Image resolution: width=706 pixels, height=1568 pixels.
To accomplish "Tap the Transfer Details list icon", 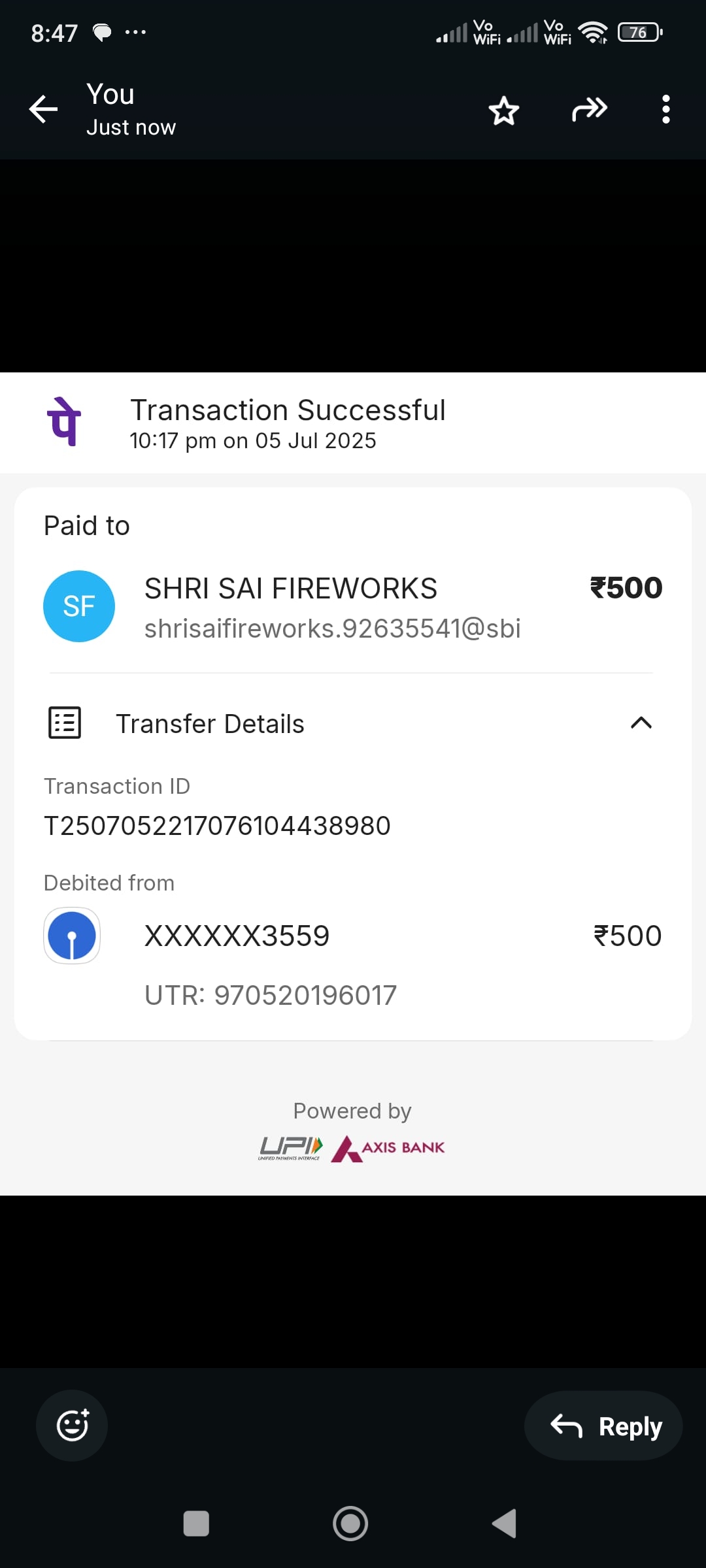I will click(65, 723).
